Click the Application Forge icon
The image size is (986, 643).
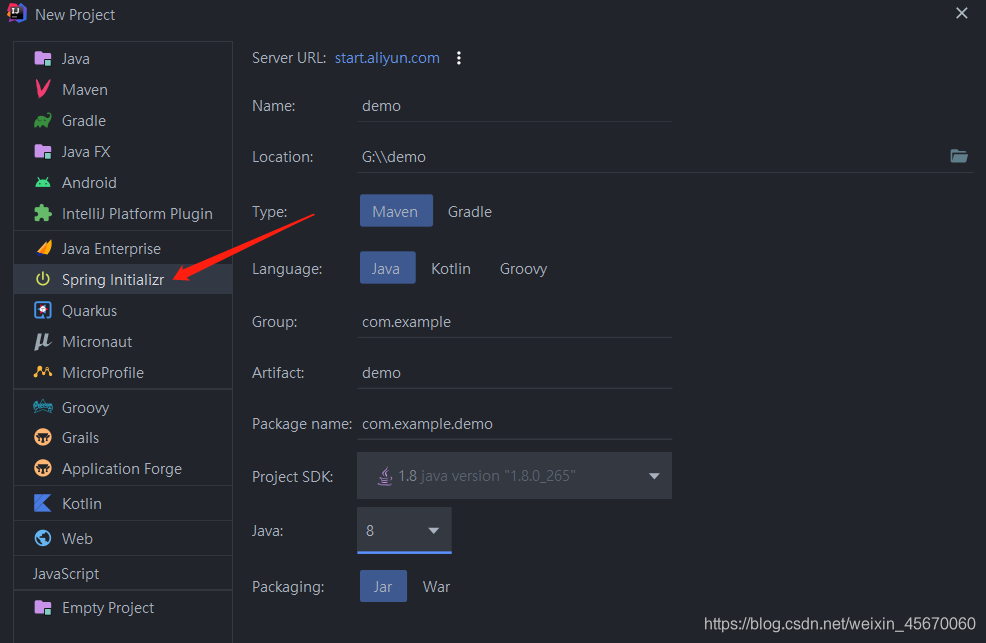tap(43, 468)
